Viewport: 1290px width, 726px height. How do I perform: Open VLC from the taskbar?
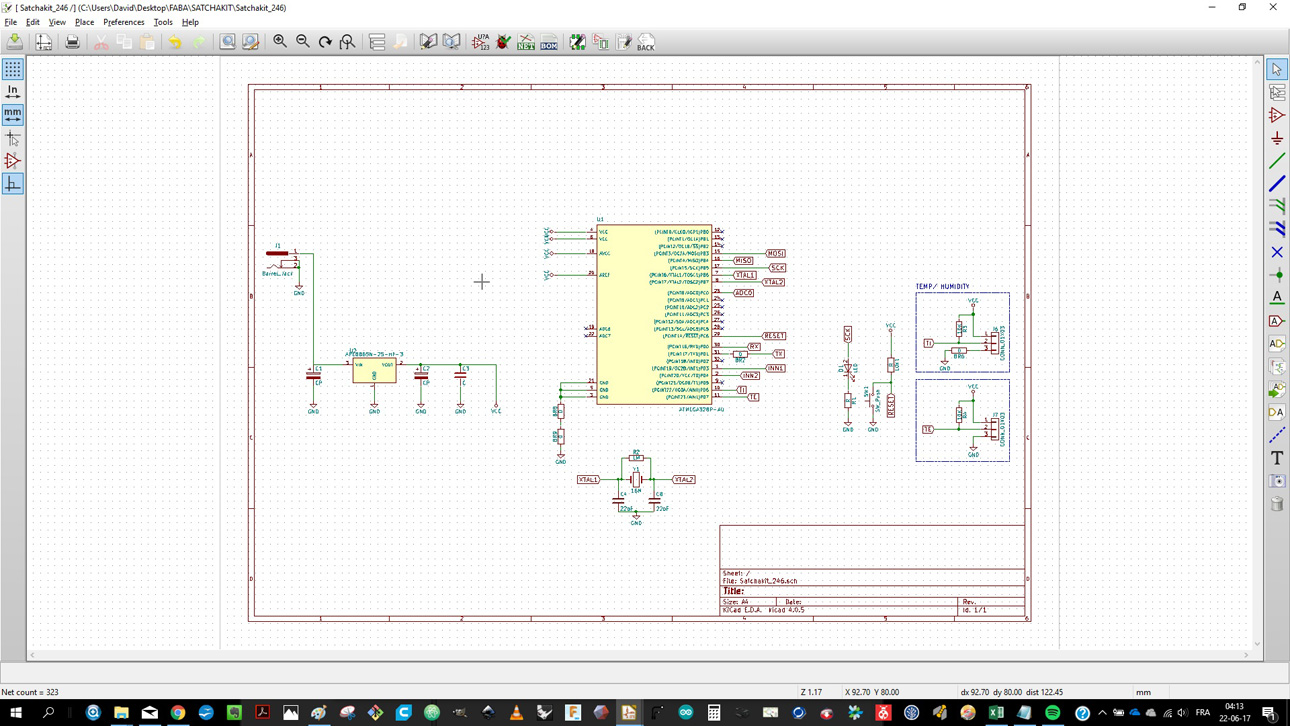point(517,713)
